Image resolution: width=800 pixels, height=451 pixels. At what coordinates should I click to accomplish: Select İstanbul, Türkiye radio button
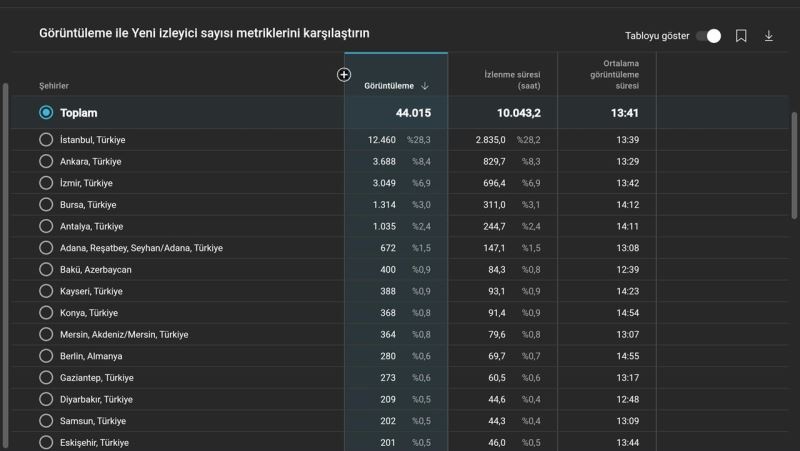46,140
